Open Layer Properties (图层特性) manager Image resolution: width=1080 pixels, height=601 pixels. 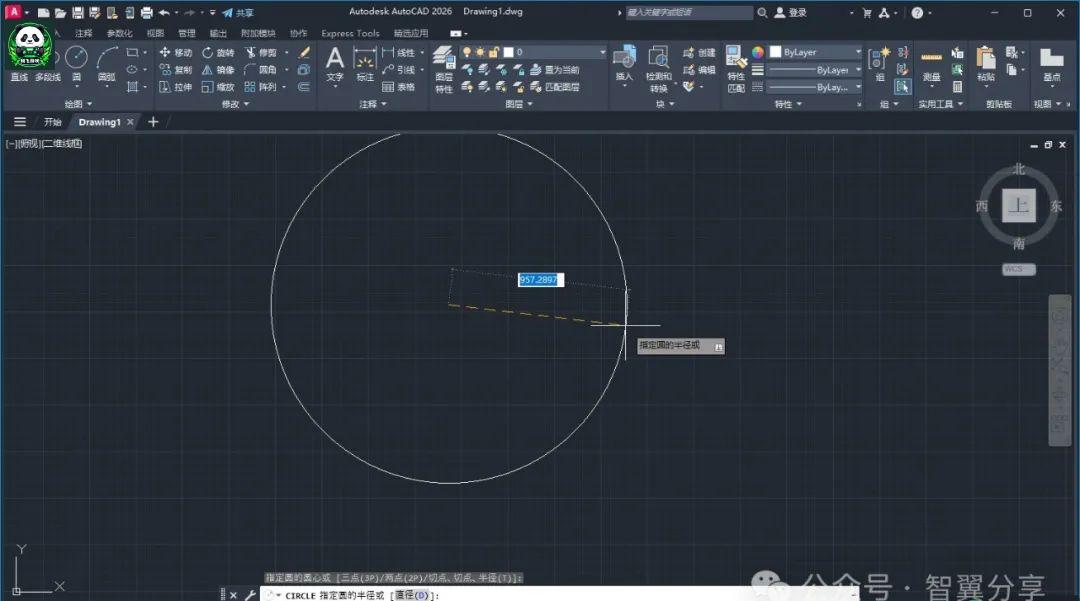click(444, 66)
